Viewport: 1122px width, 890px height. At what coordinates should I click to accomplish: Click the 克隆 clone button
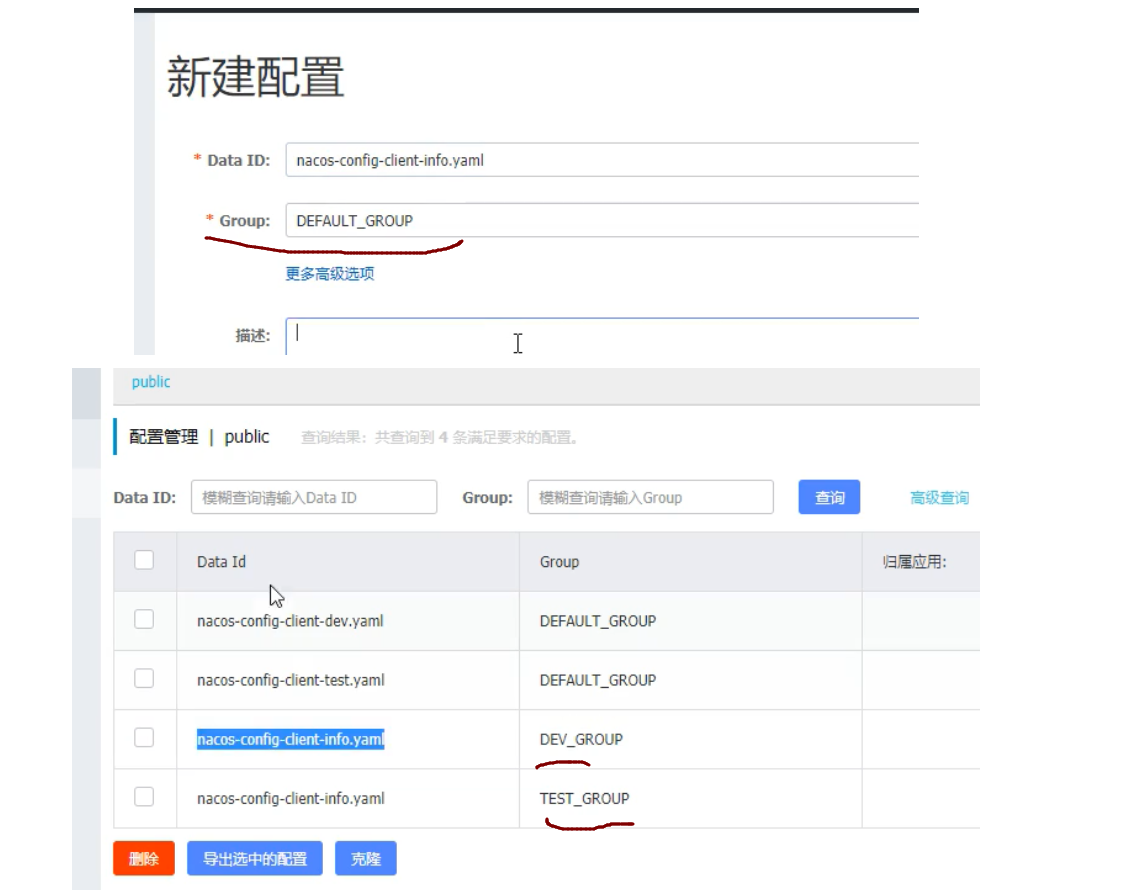(366, 859)
